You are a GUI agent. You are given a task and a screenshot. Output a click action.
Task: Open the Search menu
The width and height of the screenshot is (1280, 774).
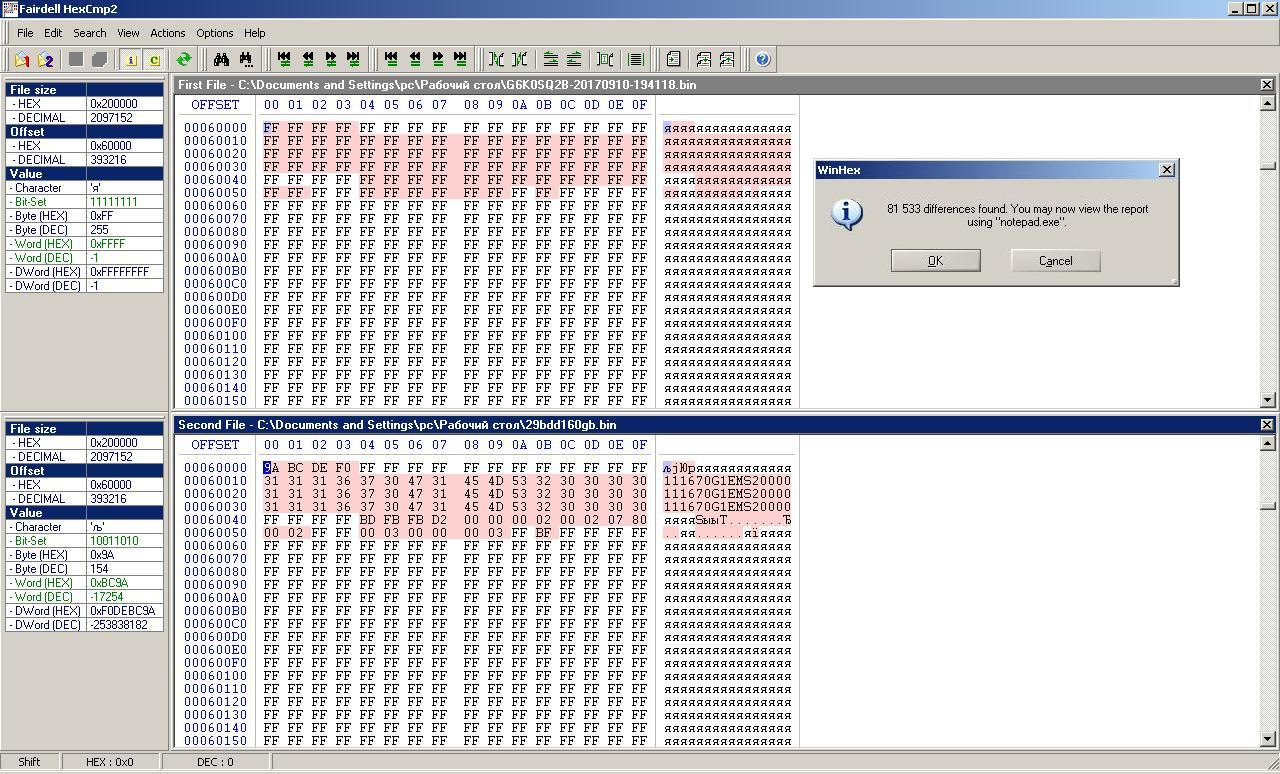click(x=89, y=33)
